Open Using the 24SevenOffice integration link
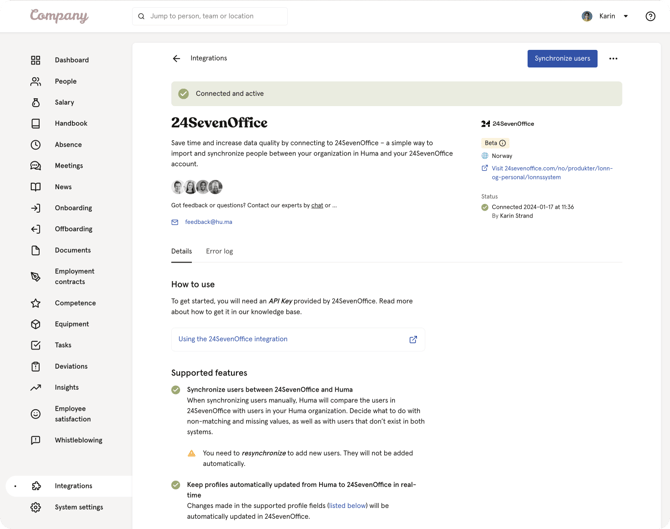 click(233, 339)
